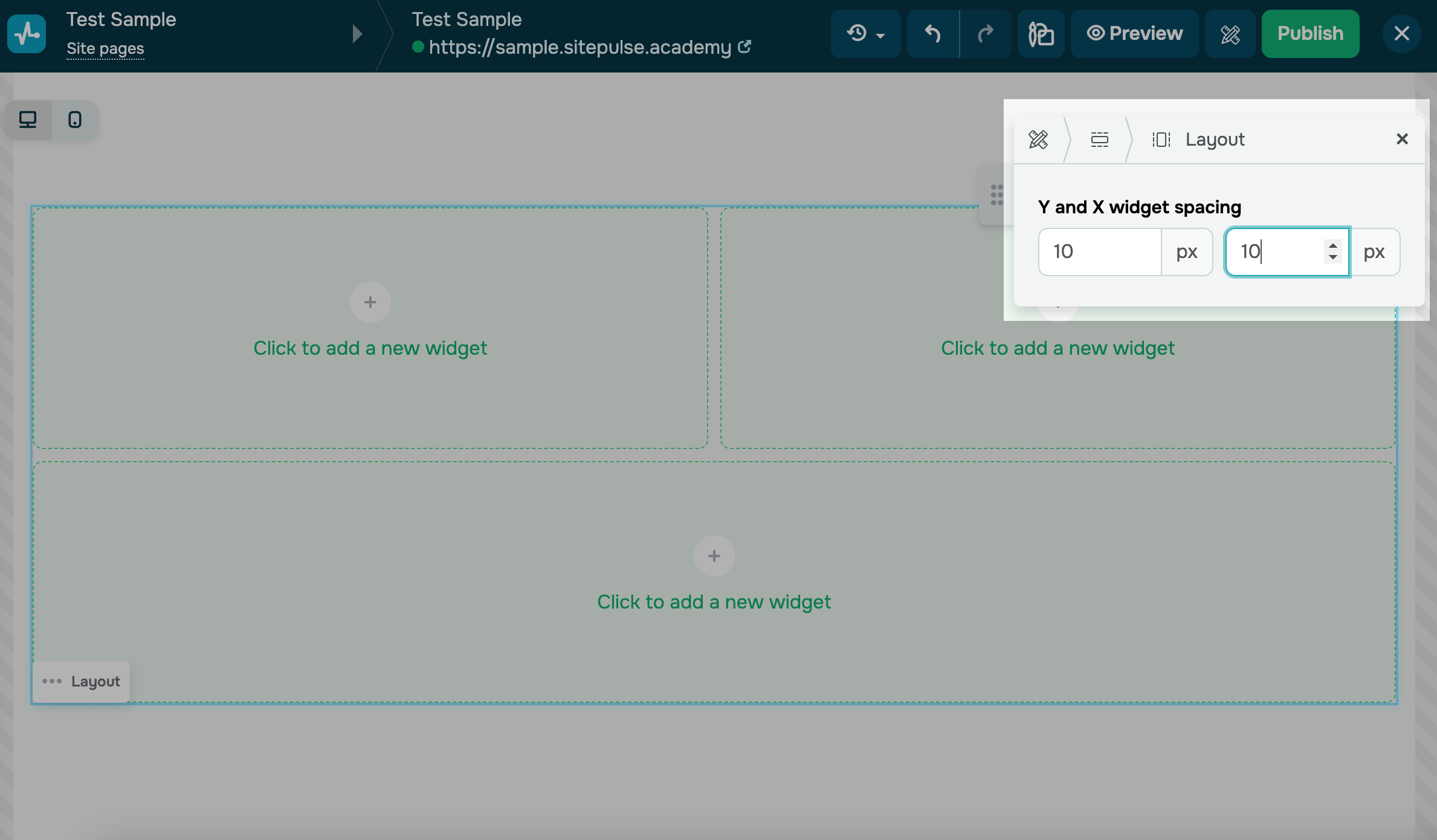
Task: Click the Preview button
Action: (x=1134, y=34)
